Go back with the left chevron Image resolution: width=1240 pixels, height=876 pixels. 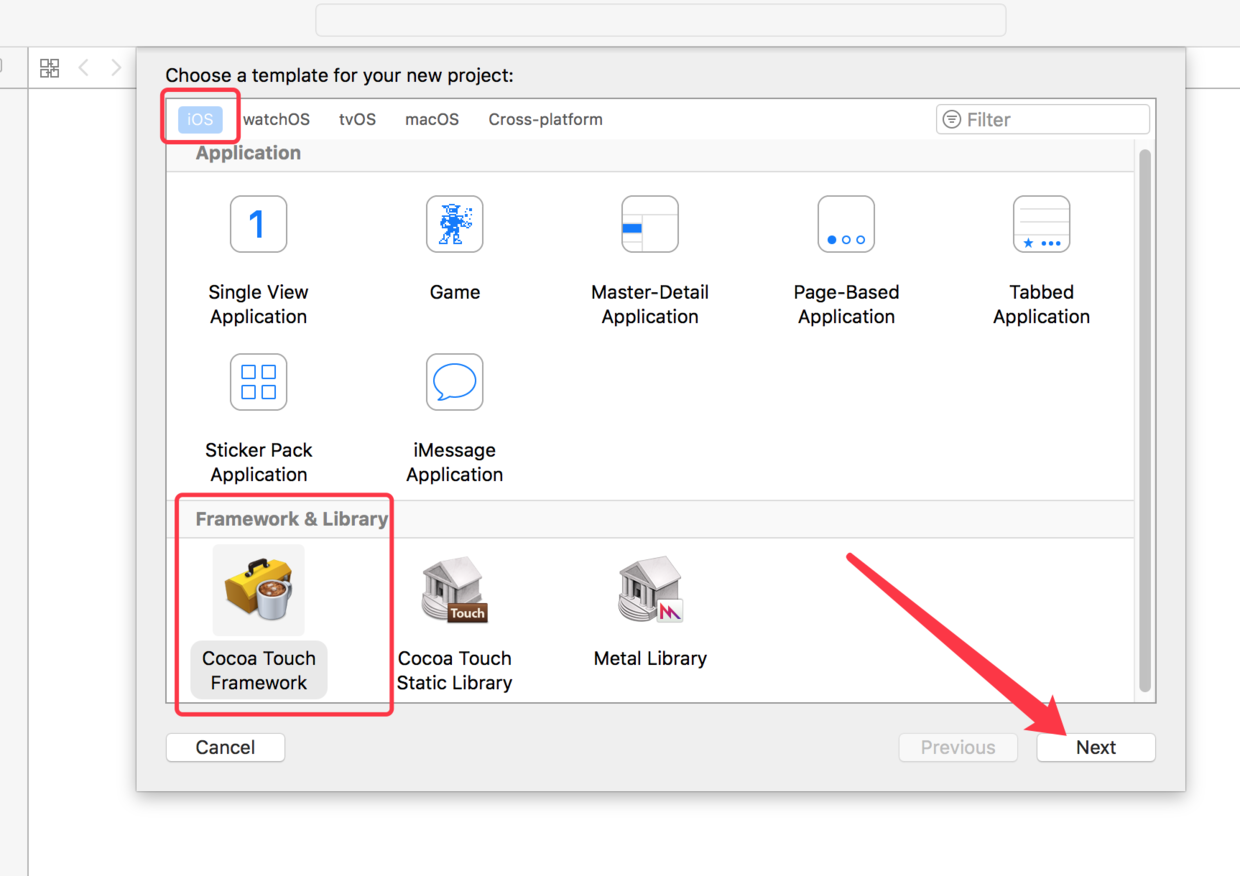[x=84, y=68]
